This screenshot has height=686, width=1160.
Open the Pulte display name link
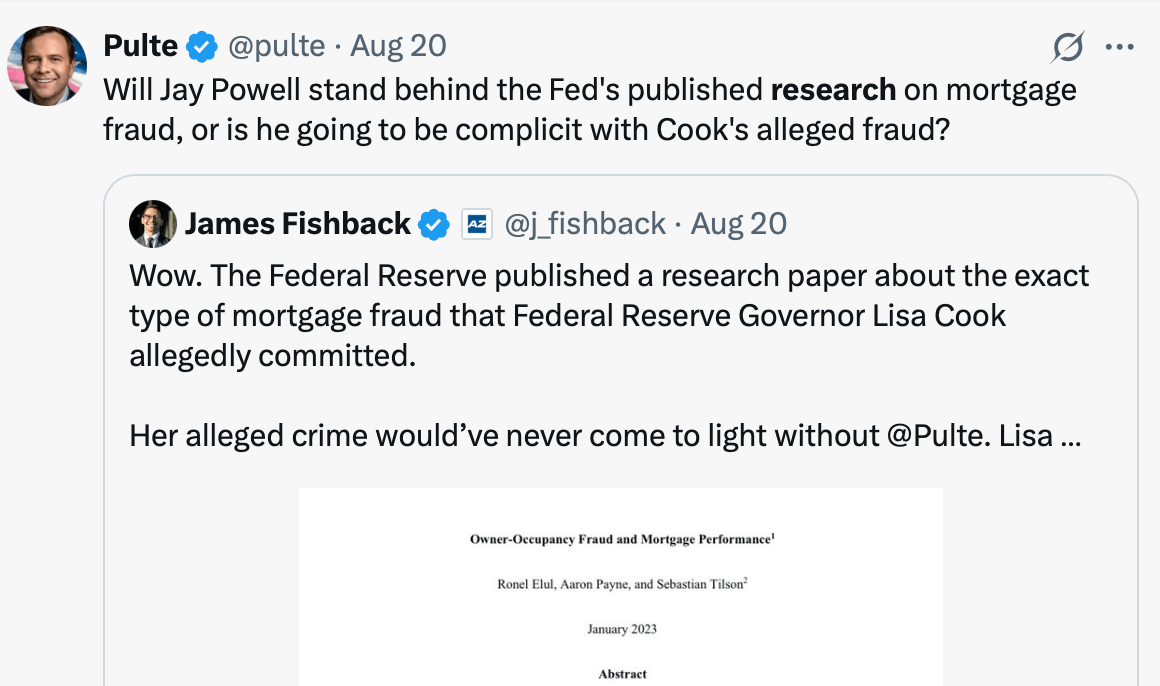click(x=141, y=46)
